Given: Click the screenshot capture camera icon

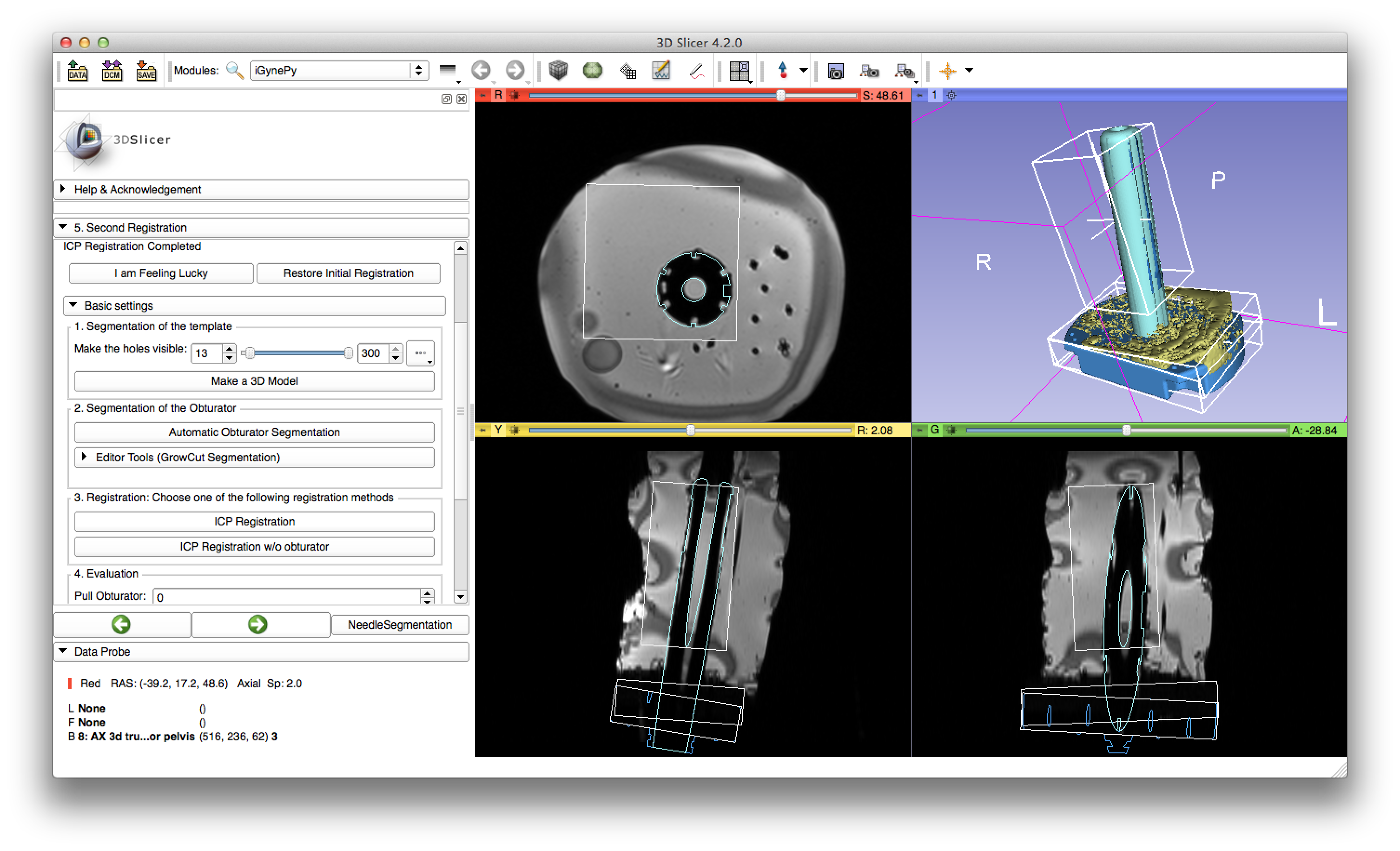Looking at the screenshot, I should [835, 72].
